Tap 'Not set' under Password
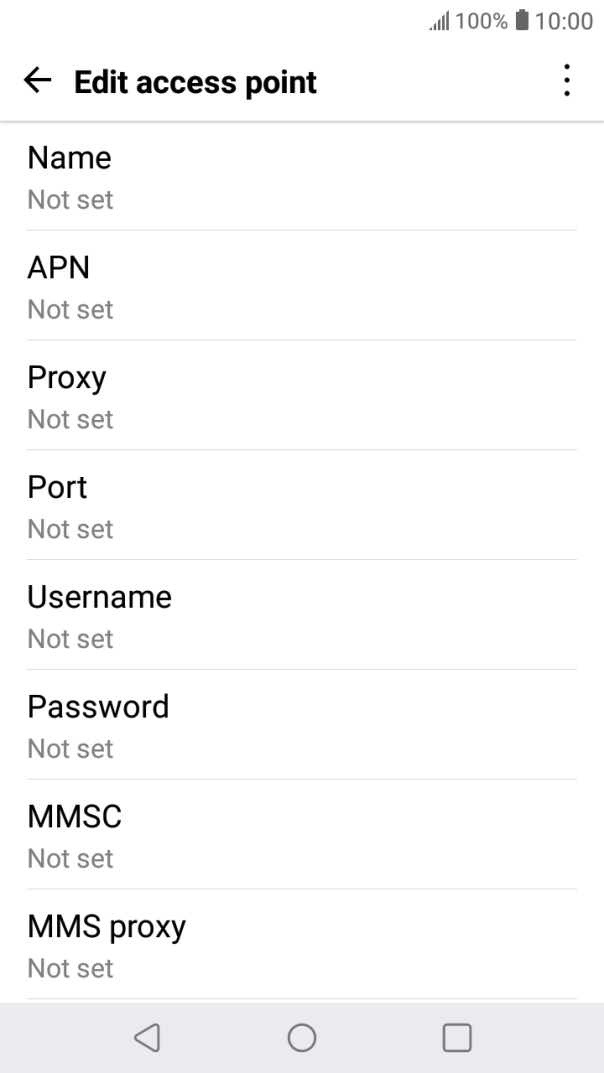Screen dimensions: 604x1073 70,749
